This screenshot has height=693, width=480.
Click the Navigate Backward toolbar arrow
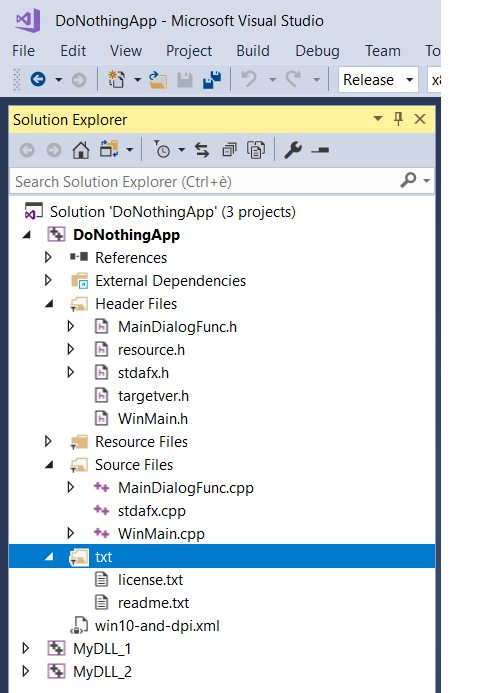pos(38,80)
